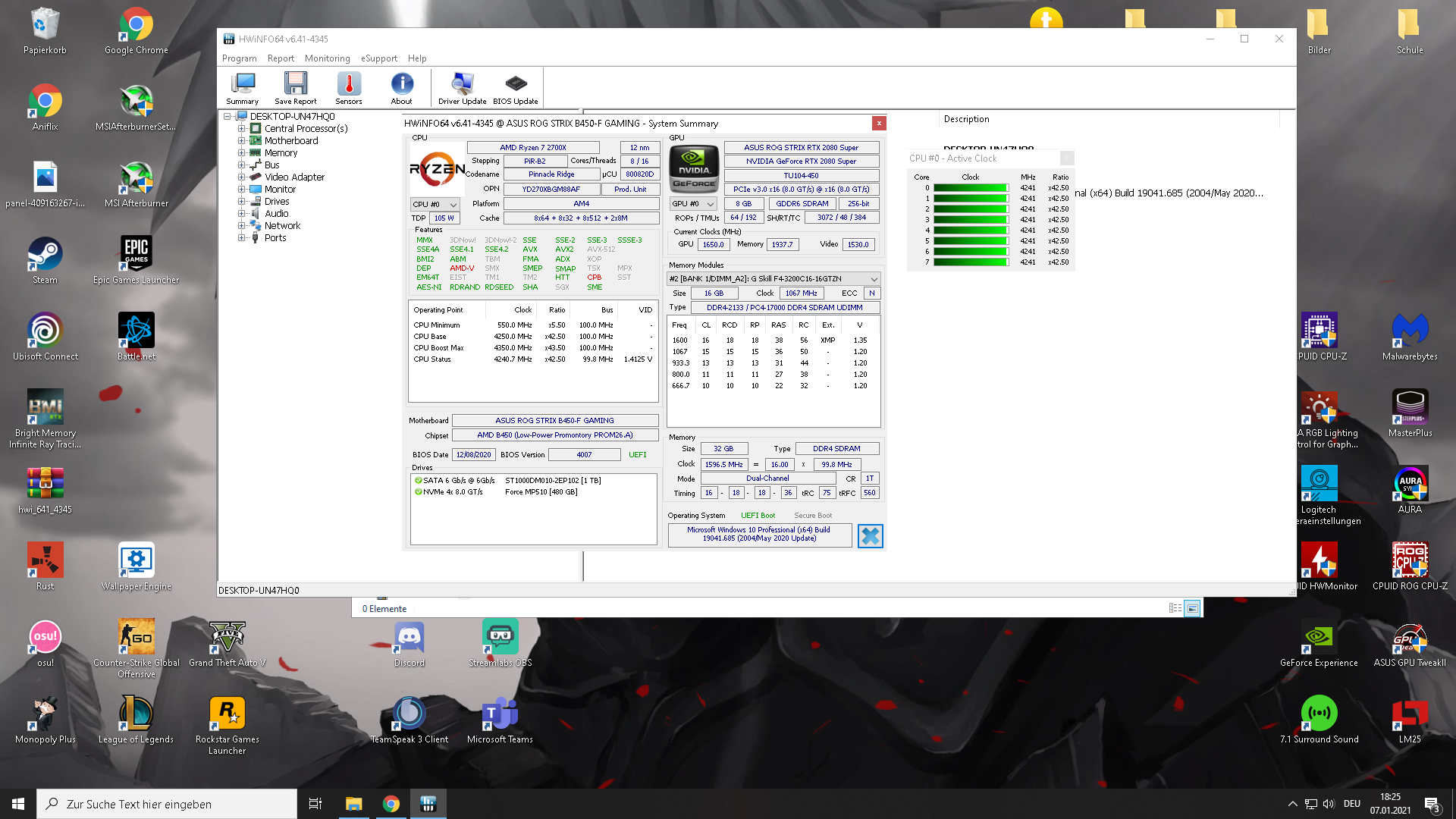Select Video Adapter in the tree

click(294, 177)
